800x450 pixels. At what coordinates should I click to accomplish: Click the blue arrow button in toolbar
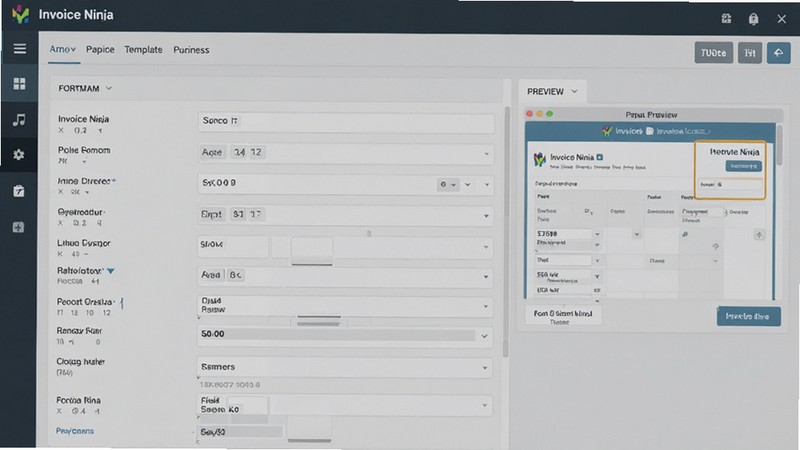(778, 53)
